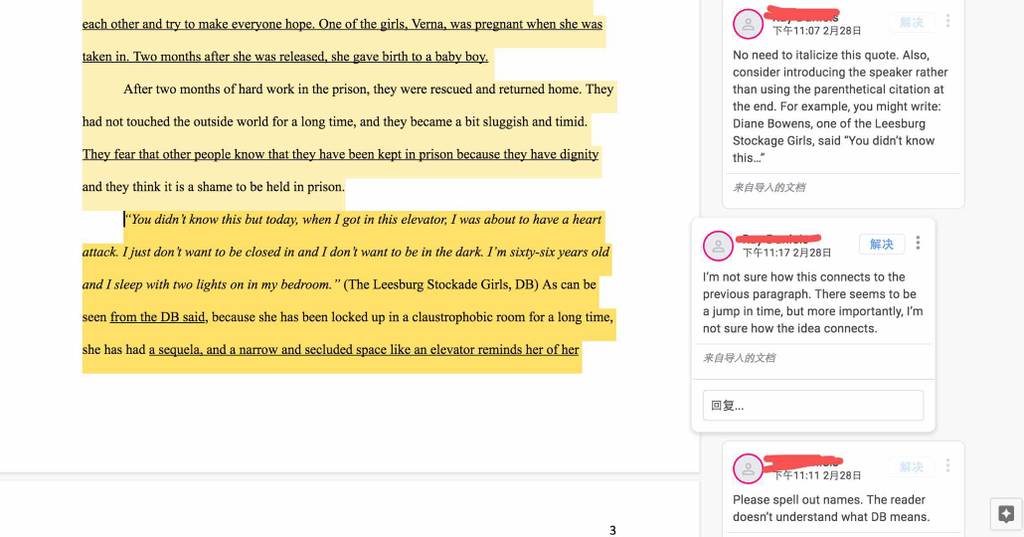The image size is (1024, 537).
Task: Click timestamp 下午11:07 2月28日
Action: (x=816, y=31)
